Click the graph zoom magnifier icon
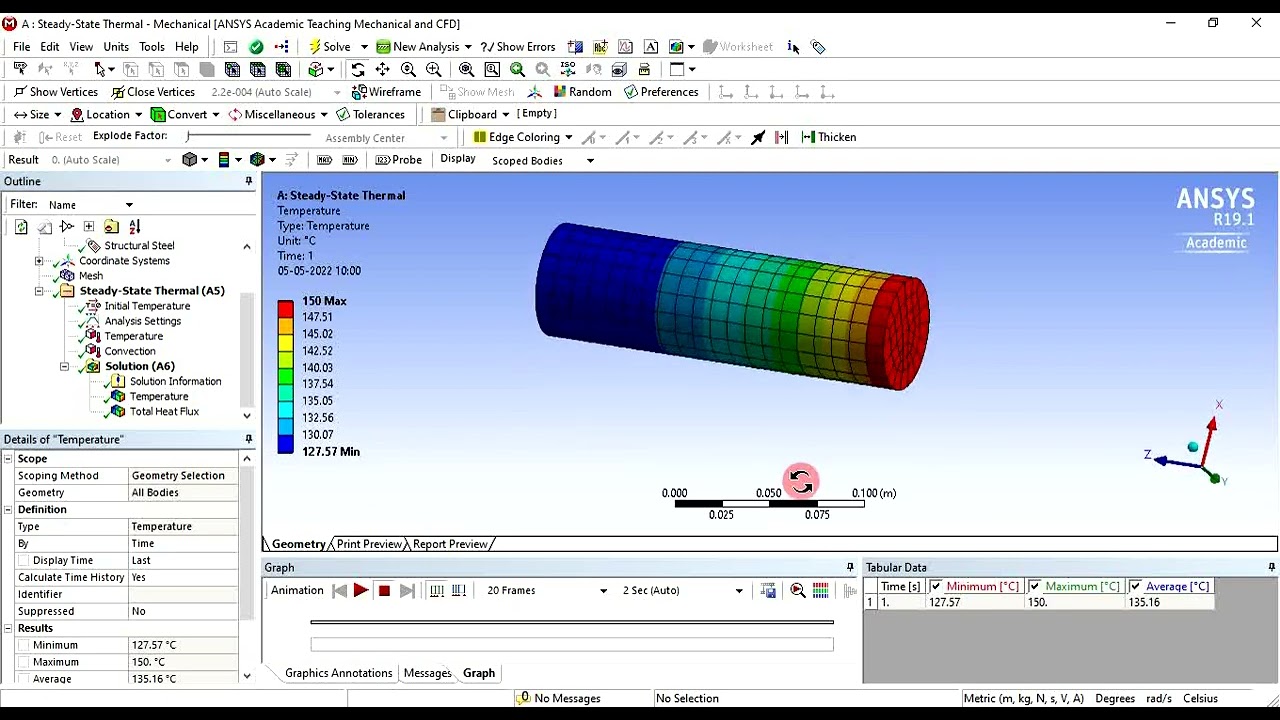1280x720 pixels. pyautogui.click(x=798, y=591)
